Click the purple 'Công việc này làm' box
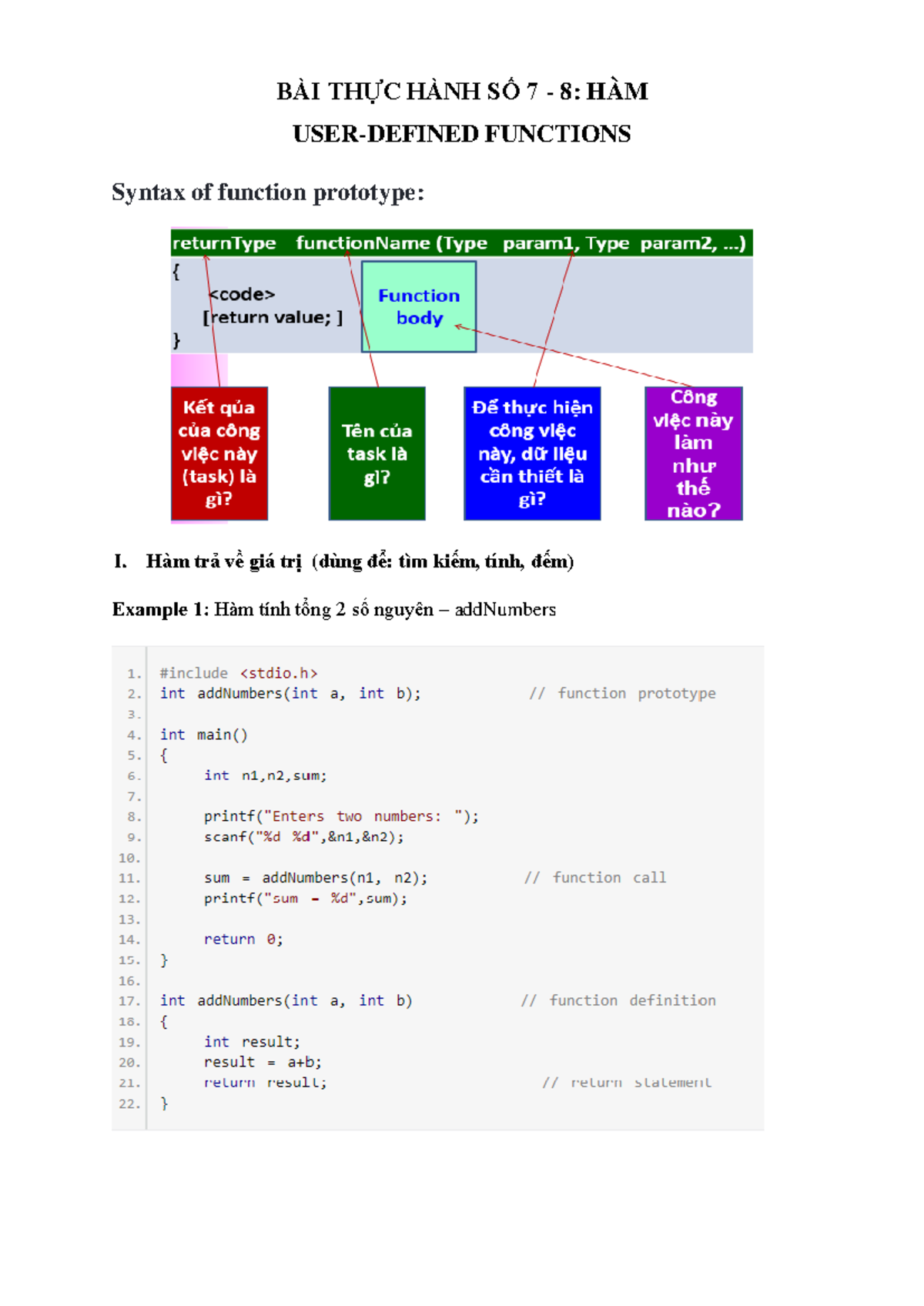924x1306 pixels. (x=693, y=454)
